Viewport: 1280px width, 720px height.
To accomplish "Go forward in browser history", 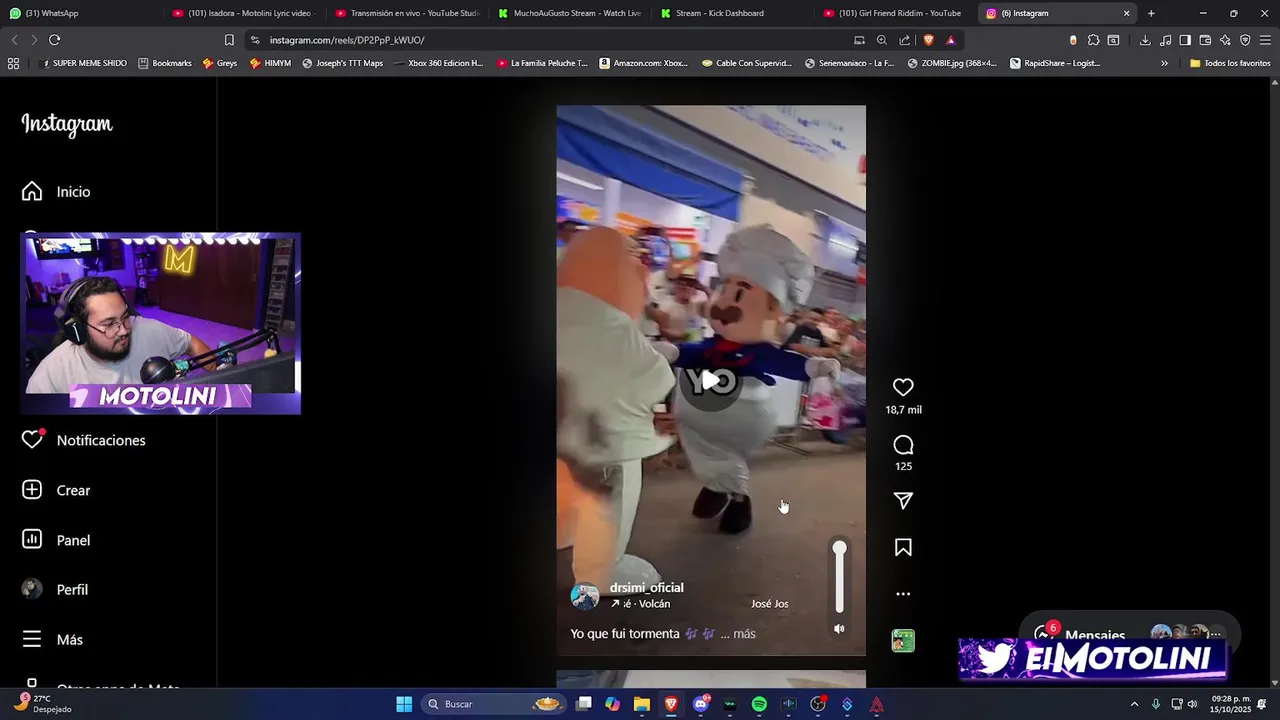I will point(34,40).
